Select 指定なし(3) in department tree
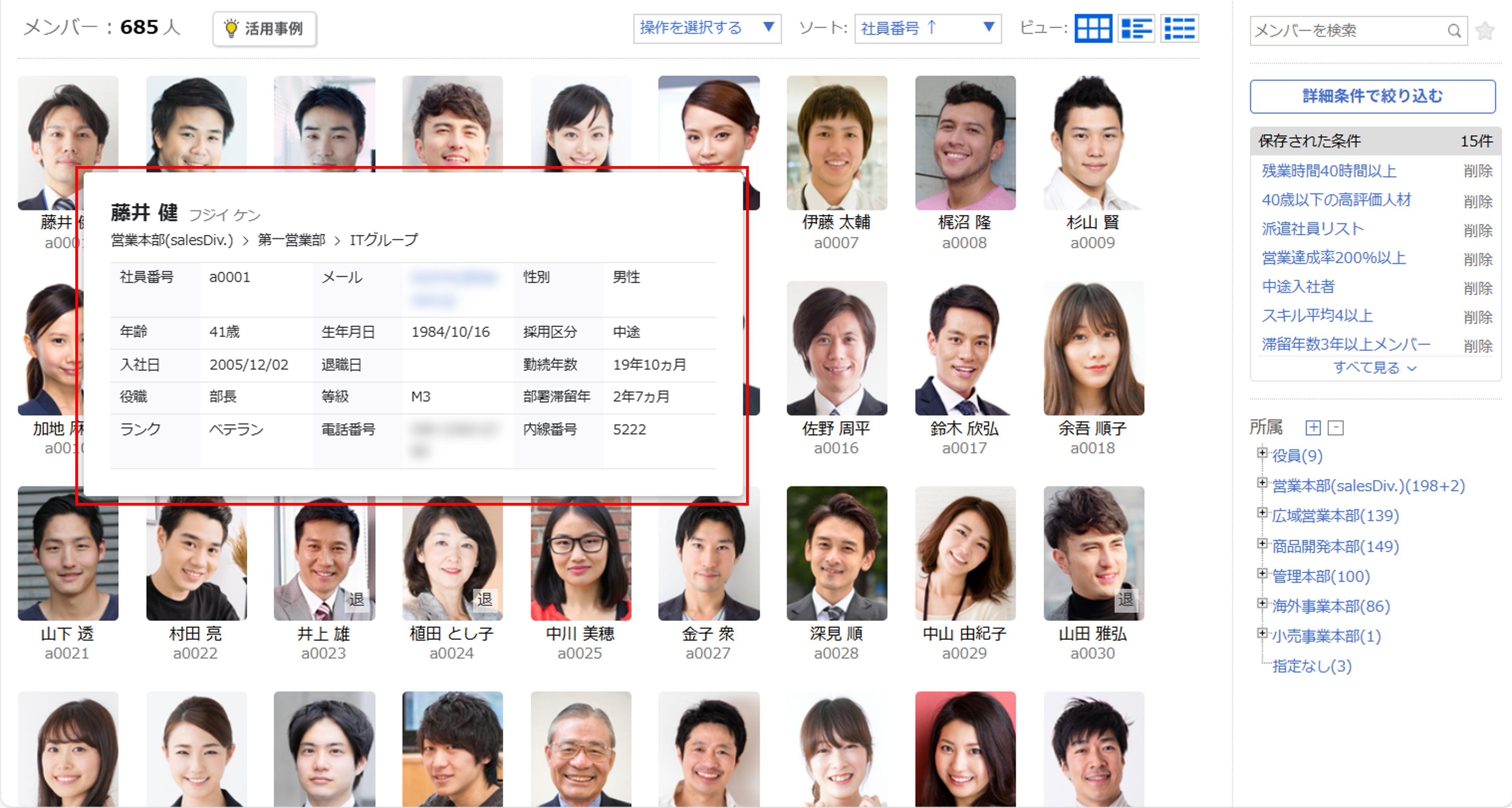 (x=1312, y=666)
